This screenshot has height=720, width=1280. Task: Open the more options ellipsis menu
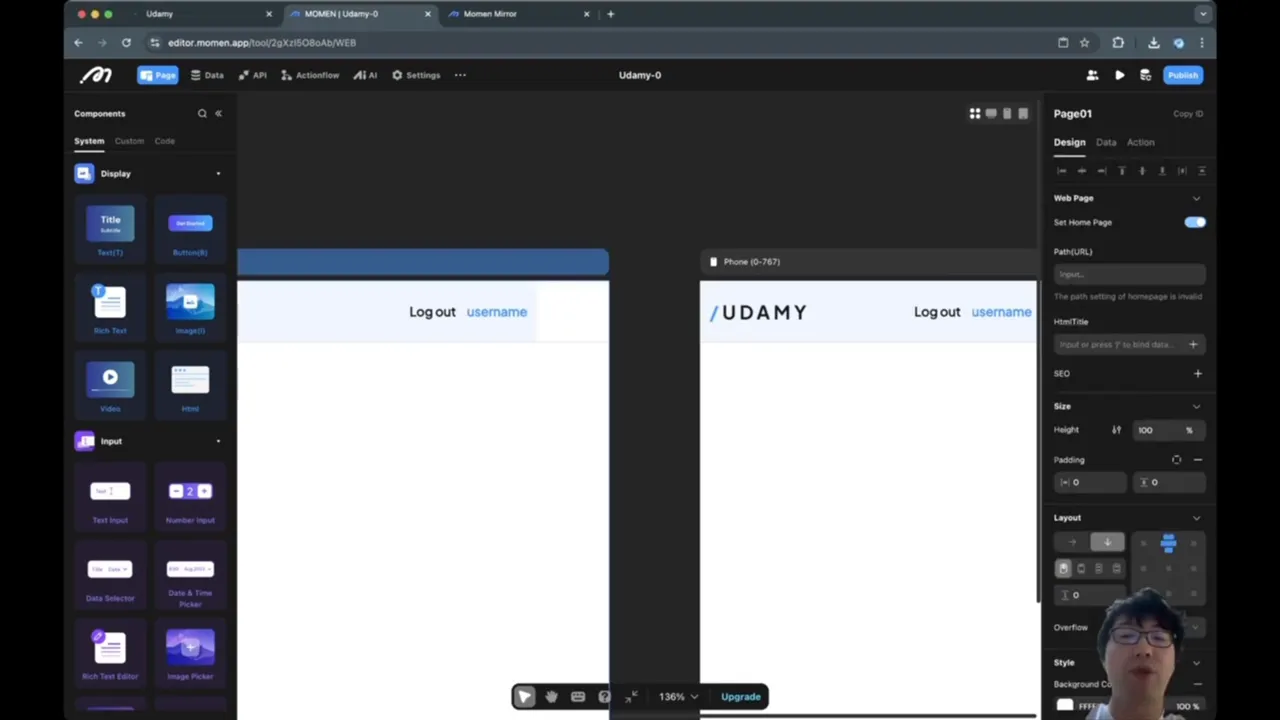[460, 75]
